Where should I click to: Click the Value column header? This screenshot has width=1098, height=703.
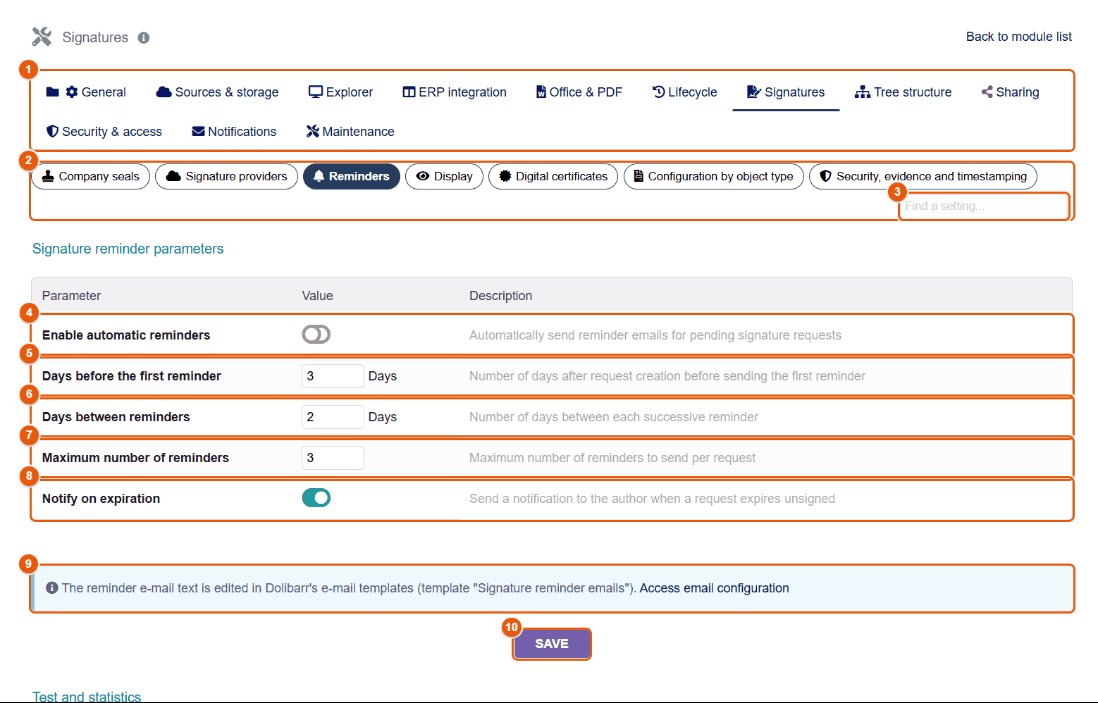(317, 295)
